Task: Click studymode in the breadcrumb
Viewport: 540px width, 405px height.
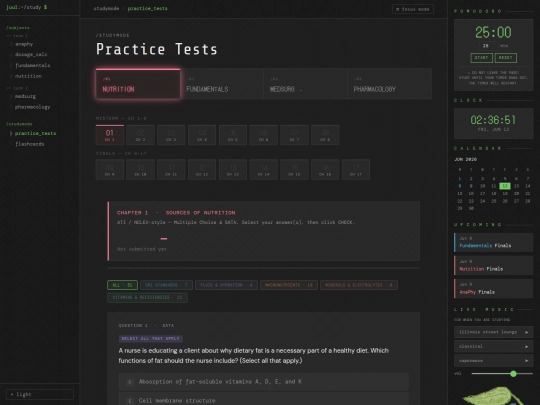Action: [x=106, y=9]
